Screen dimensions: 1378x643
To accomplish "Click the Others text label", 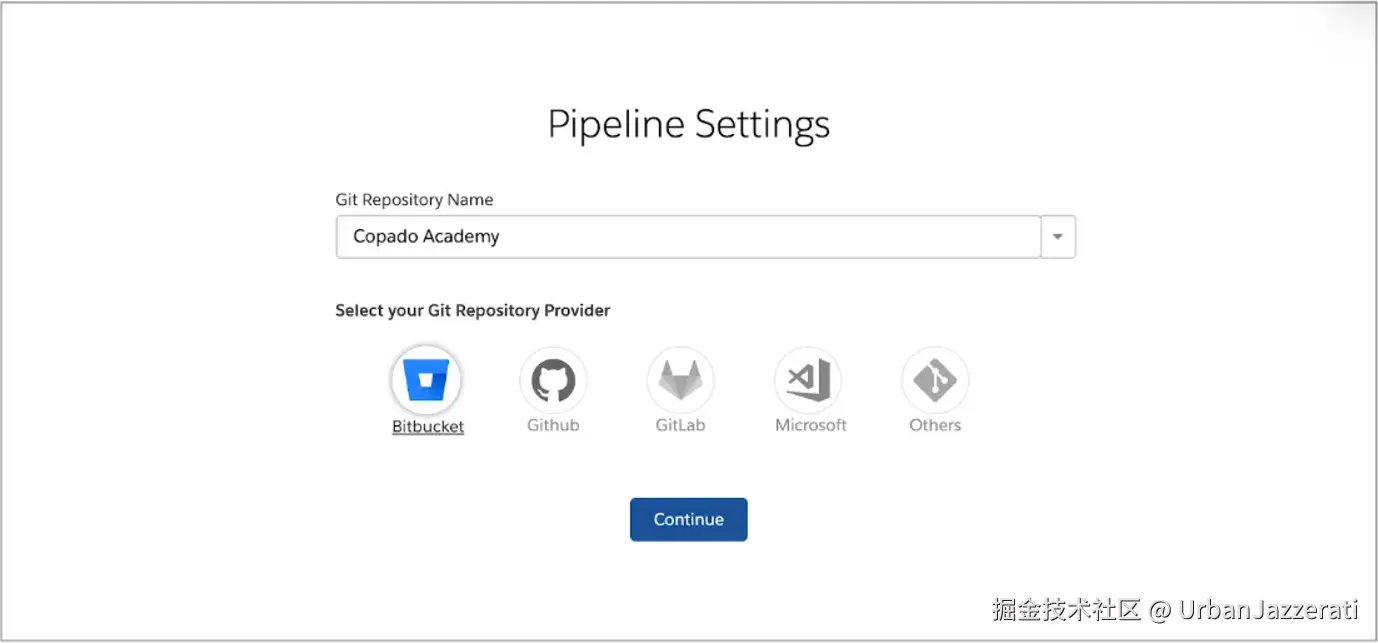I will click(935, 425).
